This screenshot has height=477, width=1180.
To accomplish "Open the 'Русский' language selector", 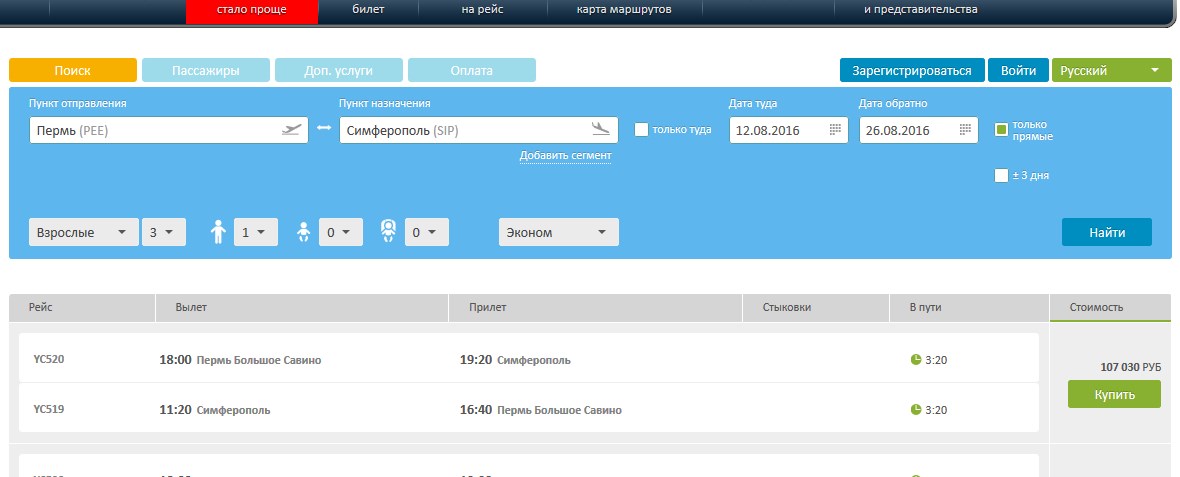I will pos(1111,71).
